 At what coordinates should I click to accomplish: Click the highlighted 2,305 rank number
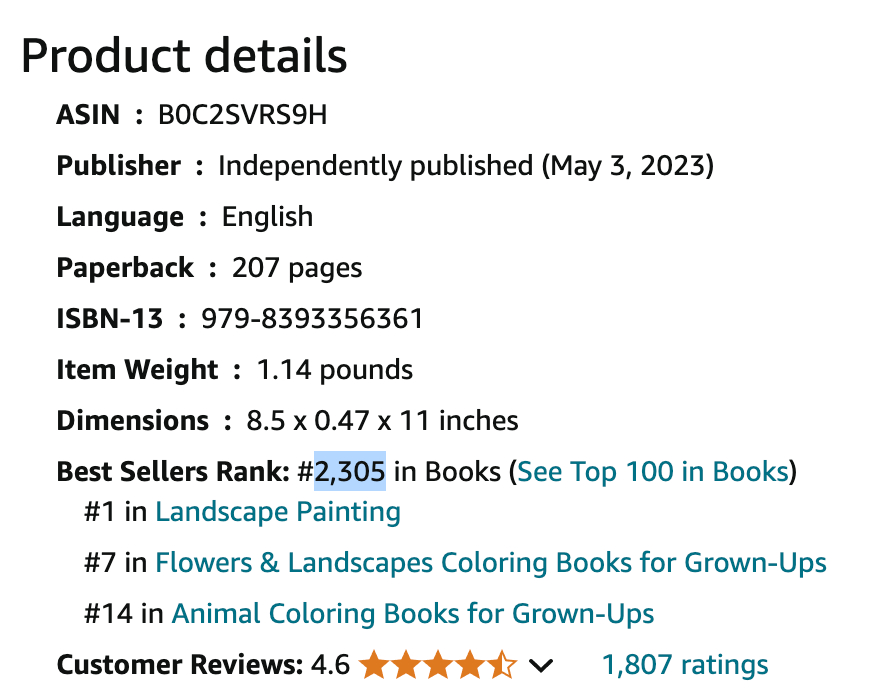(x=350, y=471)
